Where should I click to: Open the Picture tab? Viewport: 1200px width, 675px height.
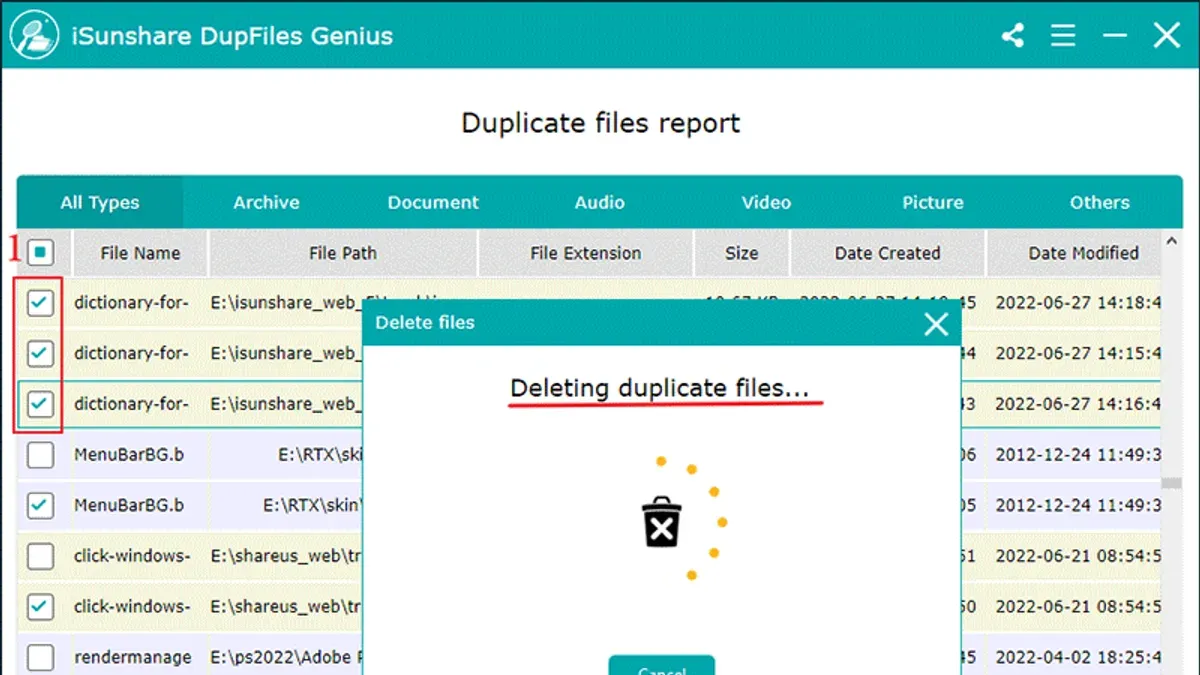pos(933,202)
